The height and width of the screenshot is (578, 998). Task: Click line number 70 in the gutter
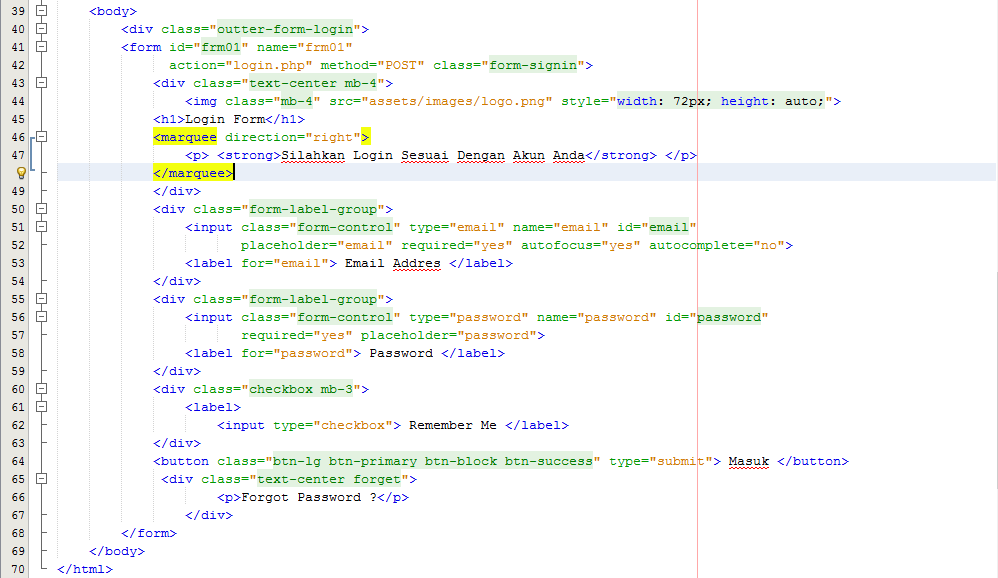(18, 569)
